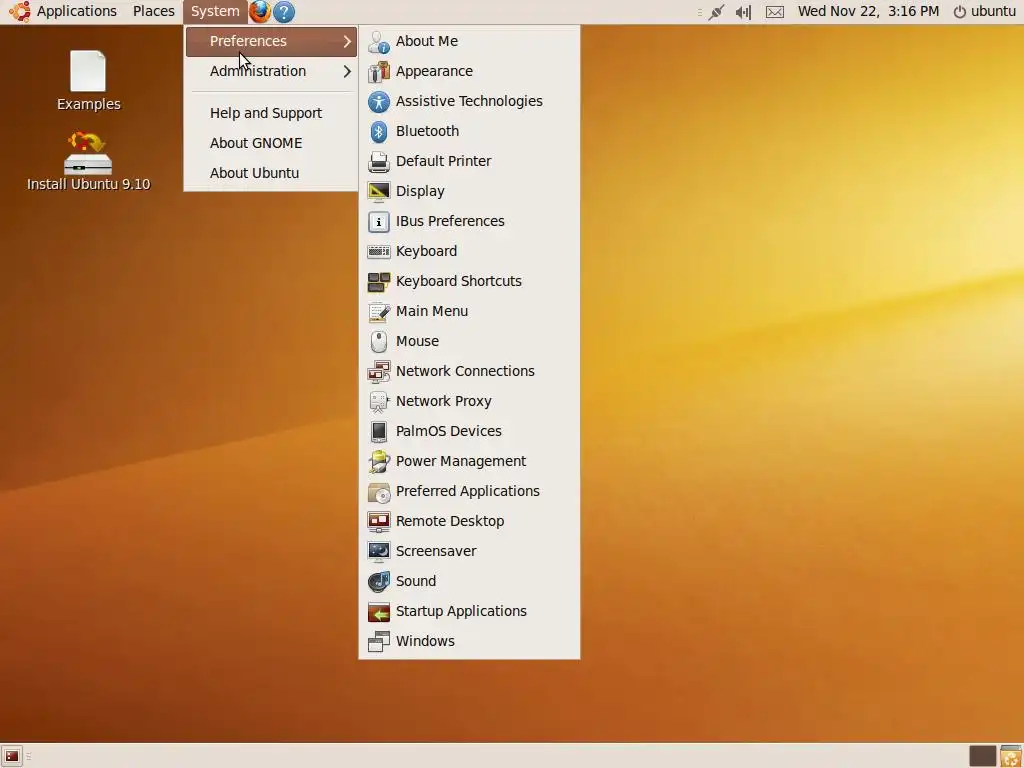Select the Install Ubuntu 9.10 desktop icon
1024x768 pixels.
(x=88, y=161)
